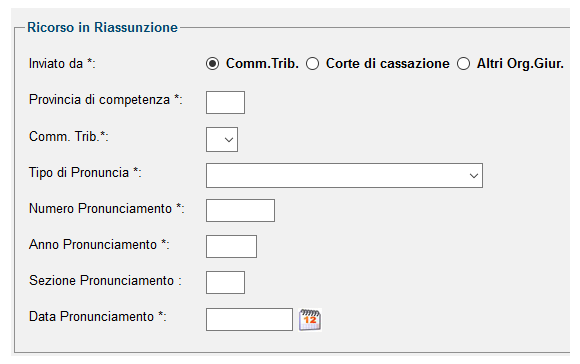Click the 'Numero Pronunciamento *:' label text
This screenshot has height=364, width=580.
[107, 209]
